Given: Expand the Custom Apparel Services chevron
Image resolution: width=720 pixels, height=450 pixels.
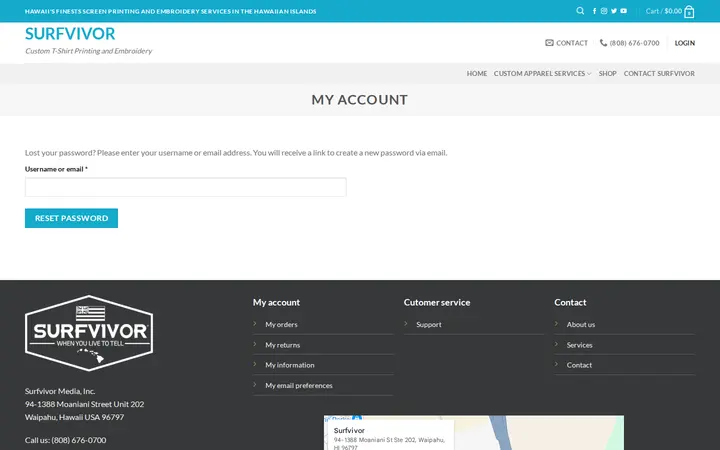Looking at the screenshot, I should (x=589, y=73).
